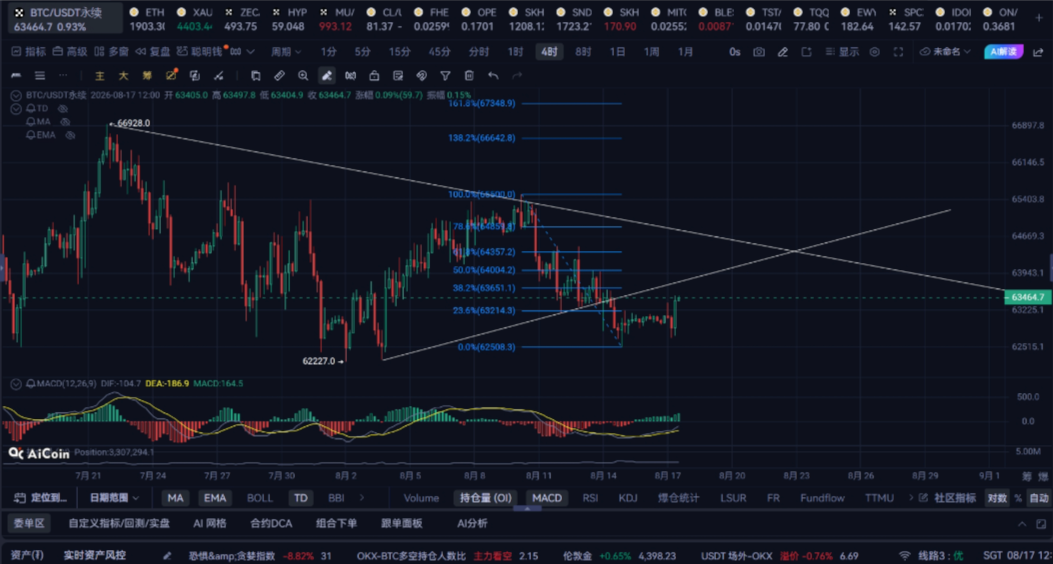Screen dimensions: 1053x564
Task: Toggle percent scale mode
Action: (x=1018, y=498)
